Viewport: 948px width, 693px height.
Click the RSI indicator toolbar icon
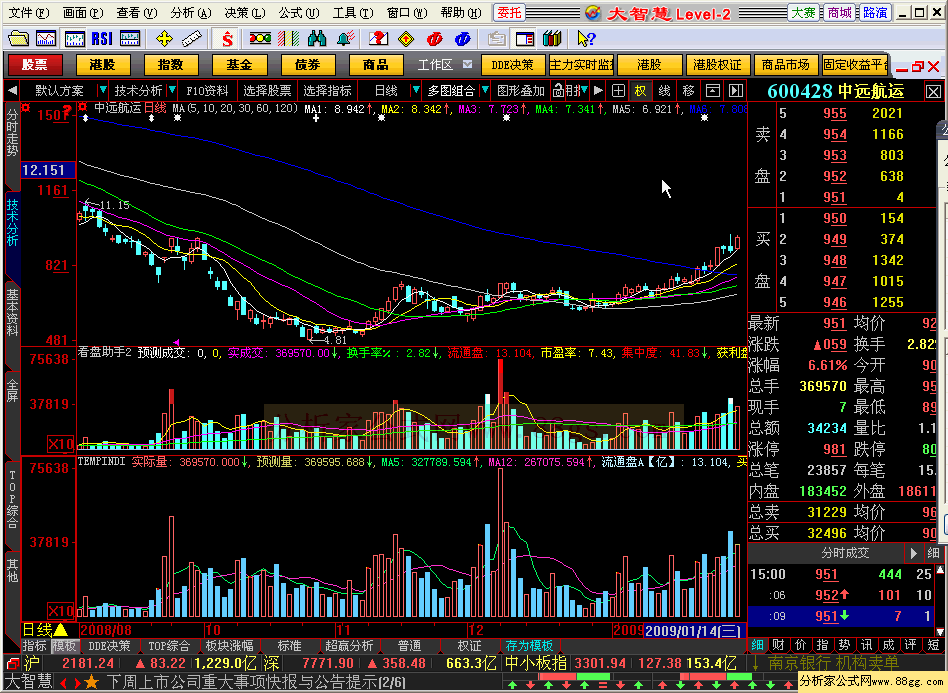(x=102, y=39)
